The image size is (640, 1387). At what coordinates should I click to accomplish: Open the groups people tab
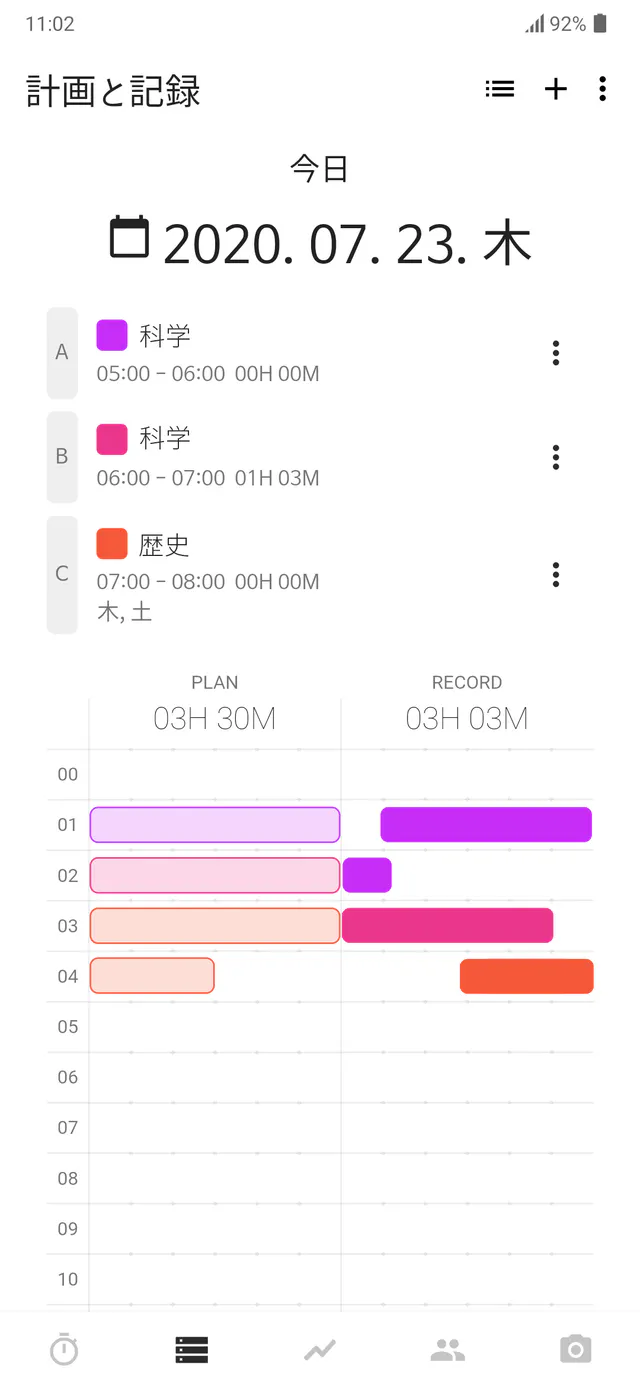pos(448,1350)
